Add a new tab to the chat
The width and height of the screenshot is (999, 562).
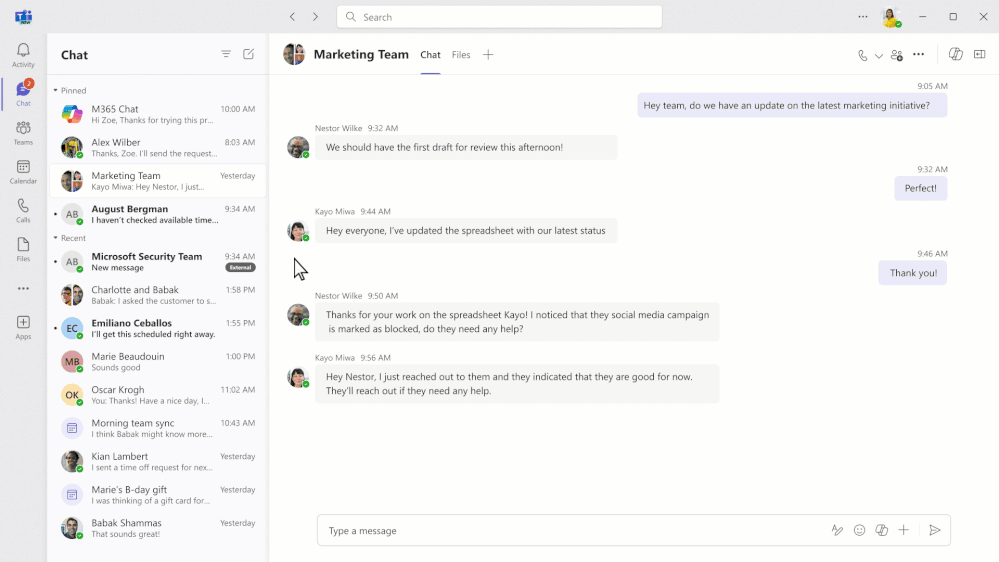coord(488,55)
